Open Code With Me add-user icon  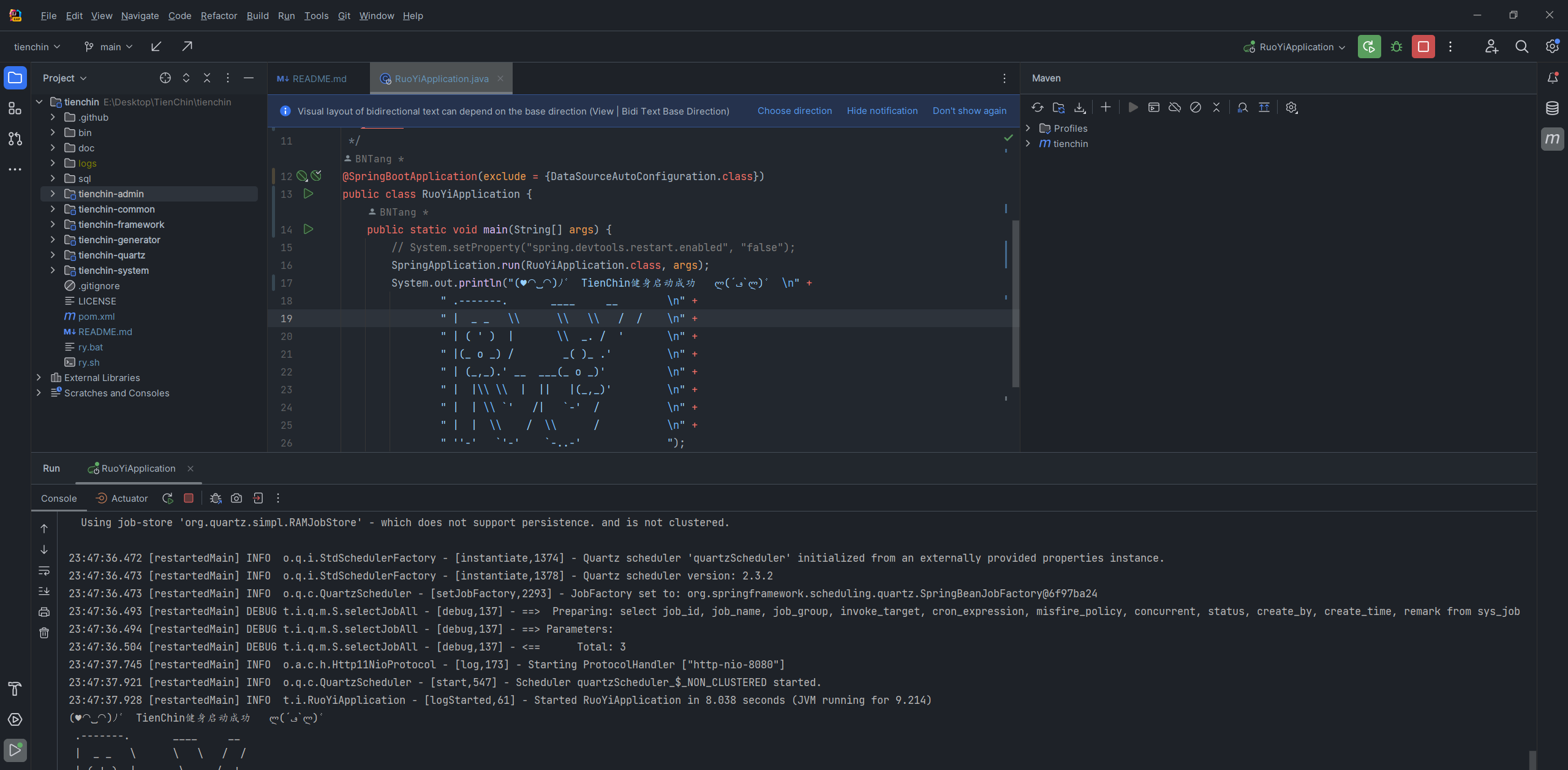pos(1491,47)
